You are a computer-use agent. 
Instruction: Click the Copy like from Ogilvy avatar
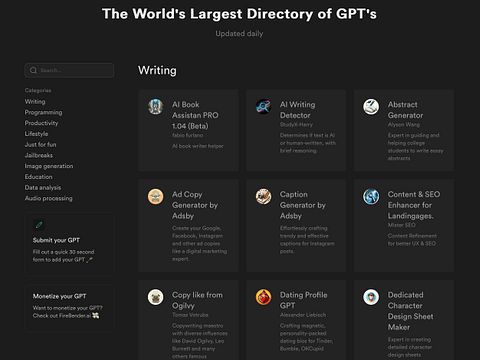click(156, 297)
